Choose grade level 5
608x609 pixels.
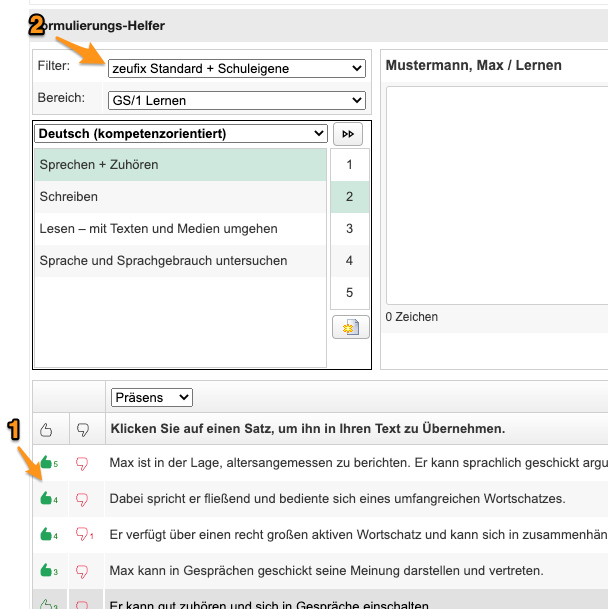tap(349, 292)
